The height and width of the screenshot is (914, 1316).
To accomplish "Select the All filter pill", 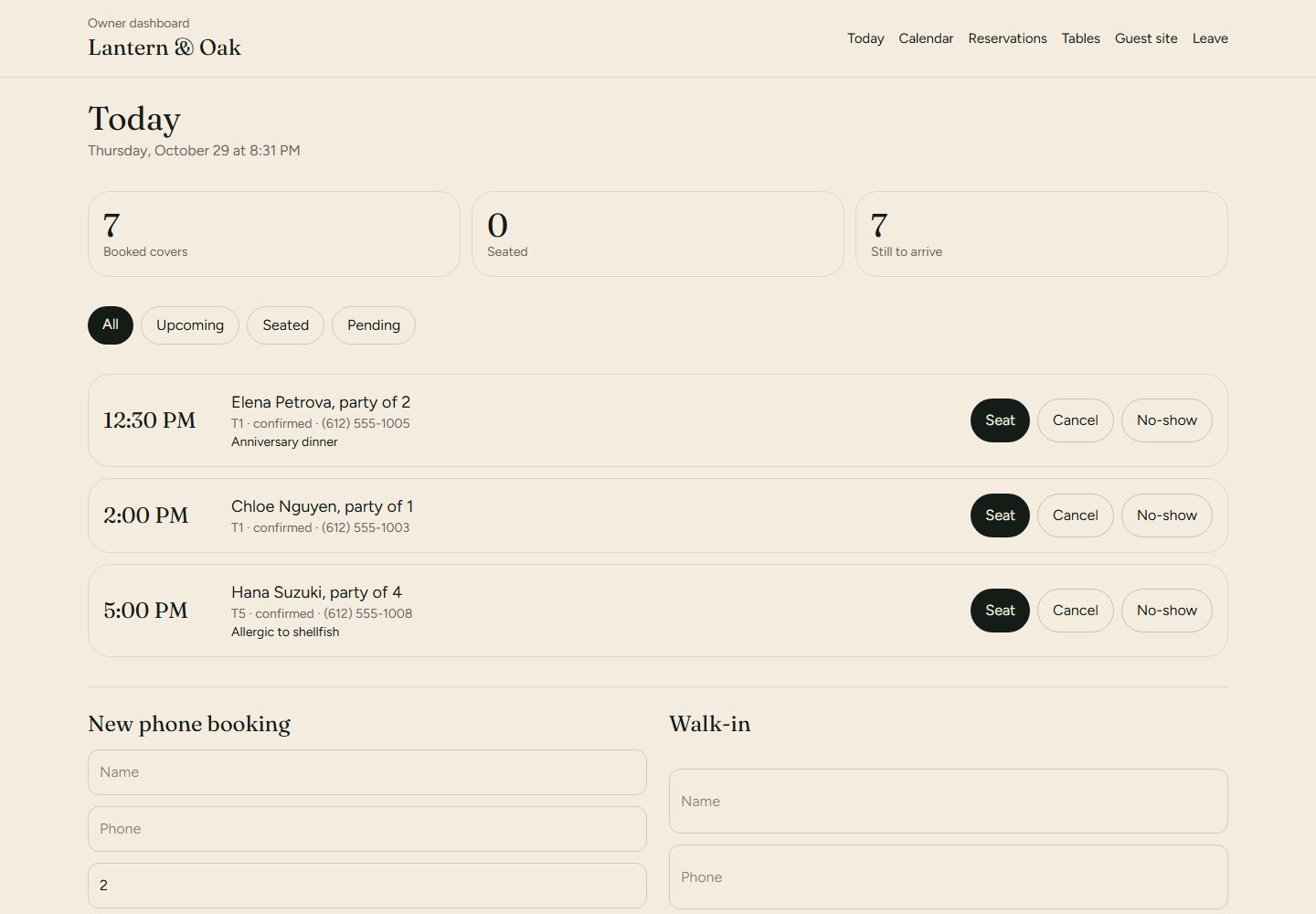I will (x=111, y=325).
